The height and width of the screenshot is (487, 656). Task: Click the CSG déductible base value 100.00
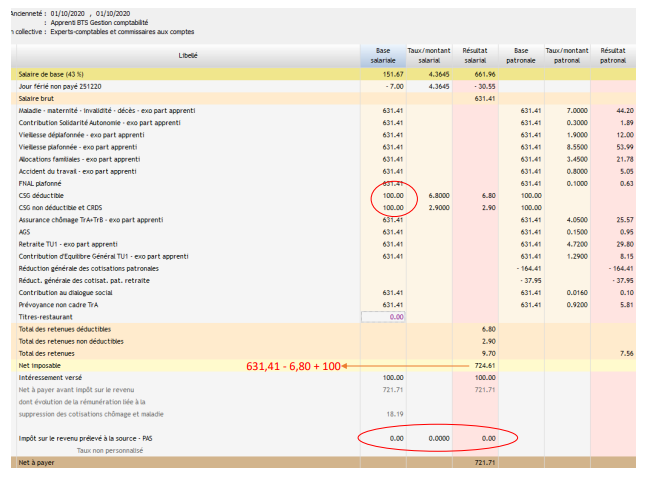pyautogui.click(x=392, y=196)
